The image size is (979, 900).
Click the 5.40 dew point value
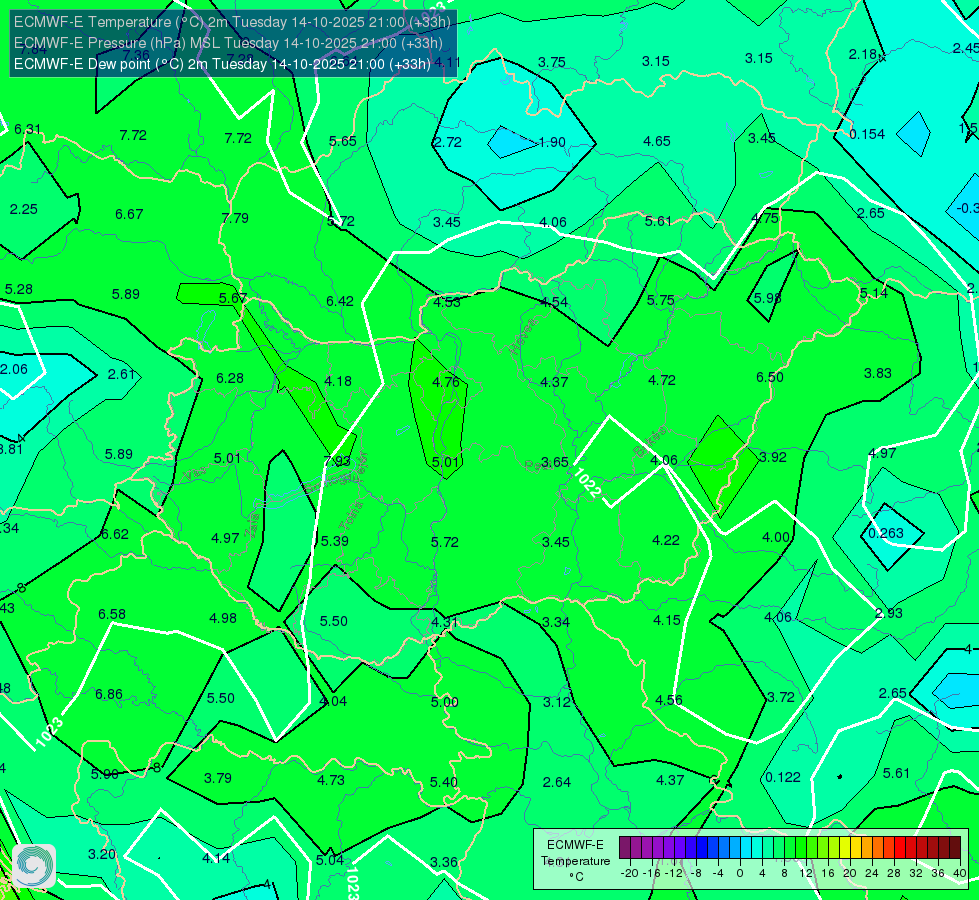[x=443, y=783]
